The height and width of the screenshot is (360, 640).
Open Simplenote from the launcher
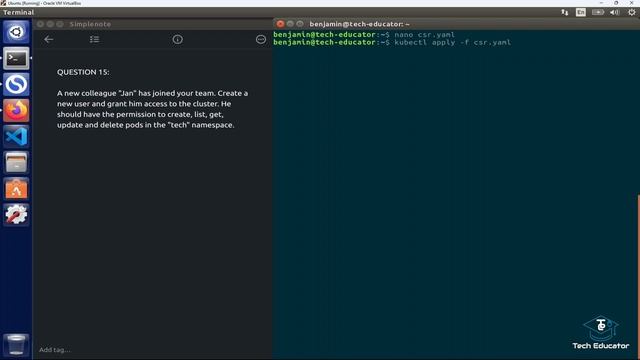[16, 84]
